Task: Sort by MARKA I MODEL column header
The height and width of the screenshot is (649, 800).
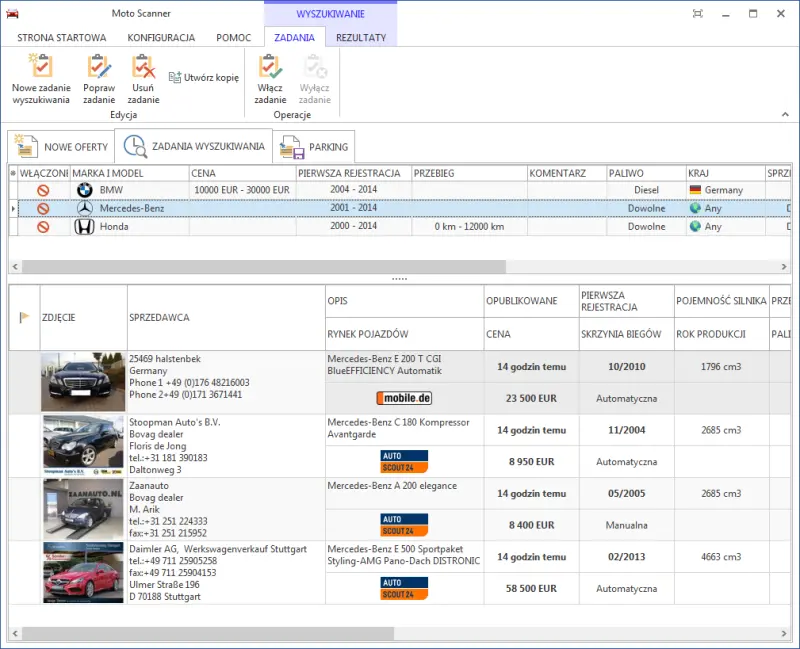Action: [130, 173]
